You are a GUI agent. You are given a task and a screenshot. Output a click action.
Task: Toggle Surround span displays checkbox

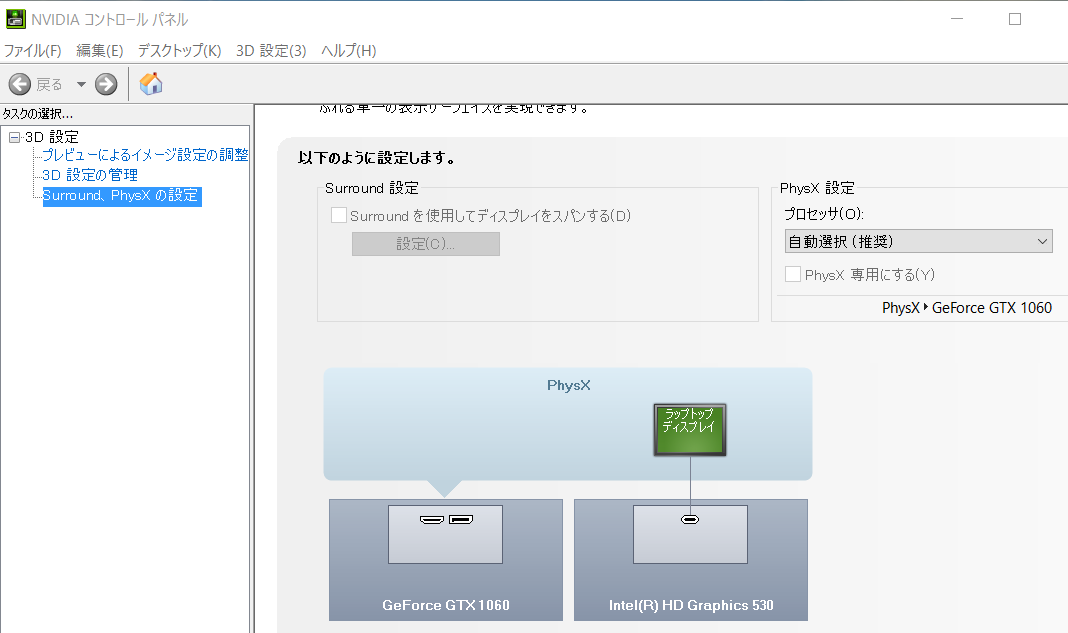coord(339,215)
